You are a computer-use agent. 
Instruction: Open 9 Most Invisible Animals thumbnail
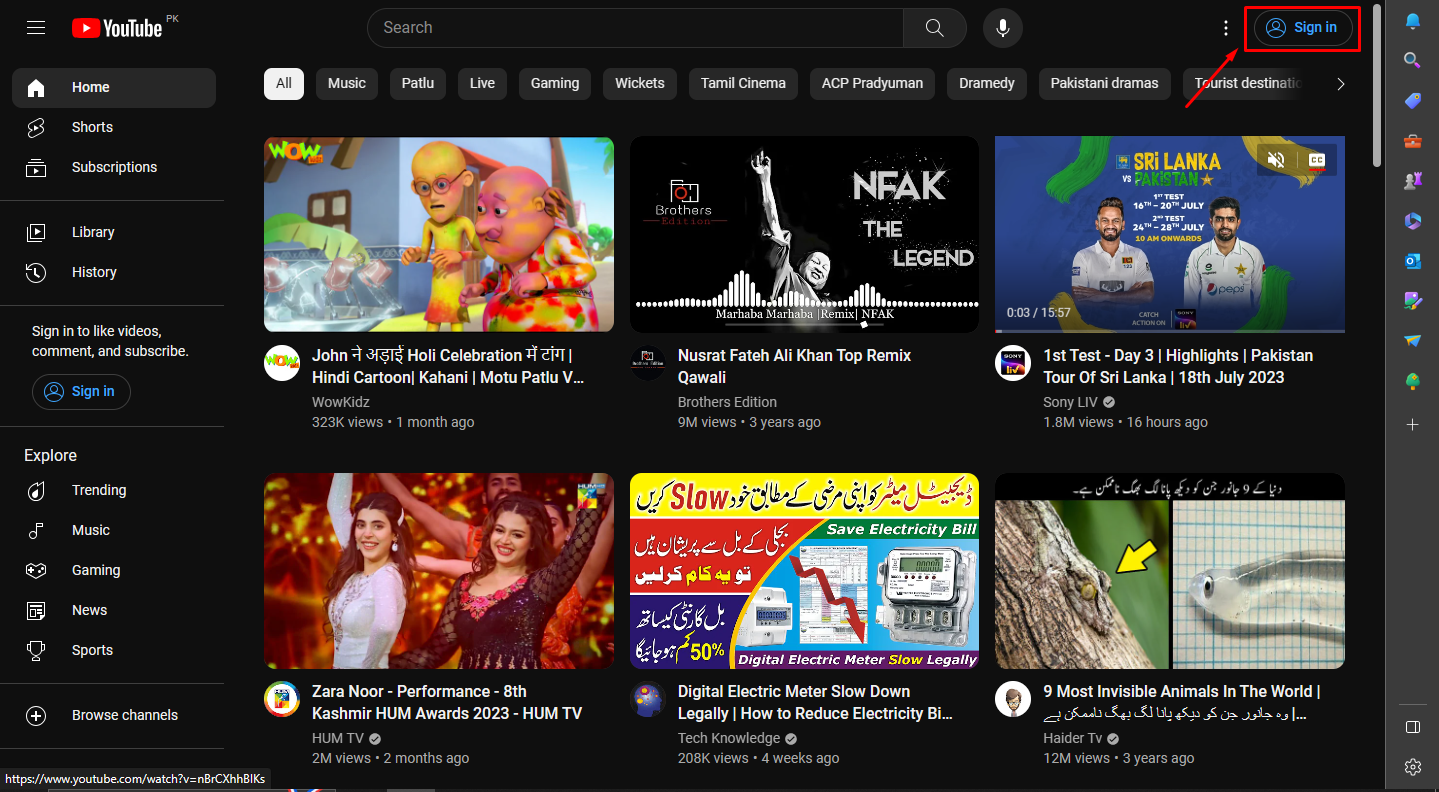coord(1170,571)
